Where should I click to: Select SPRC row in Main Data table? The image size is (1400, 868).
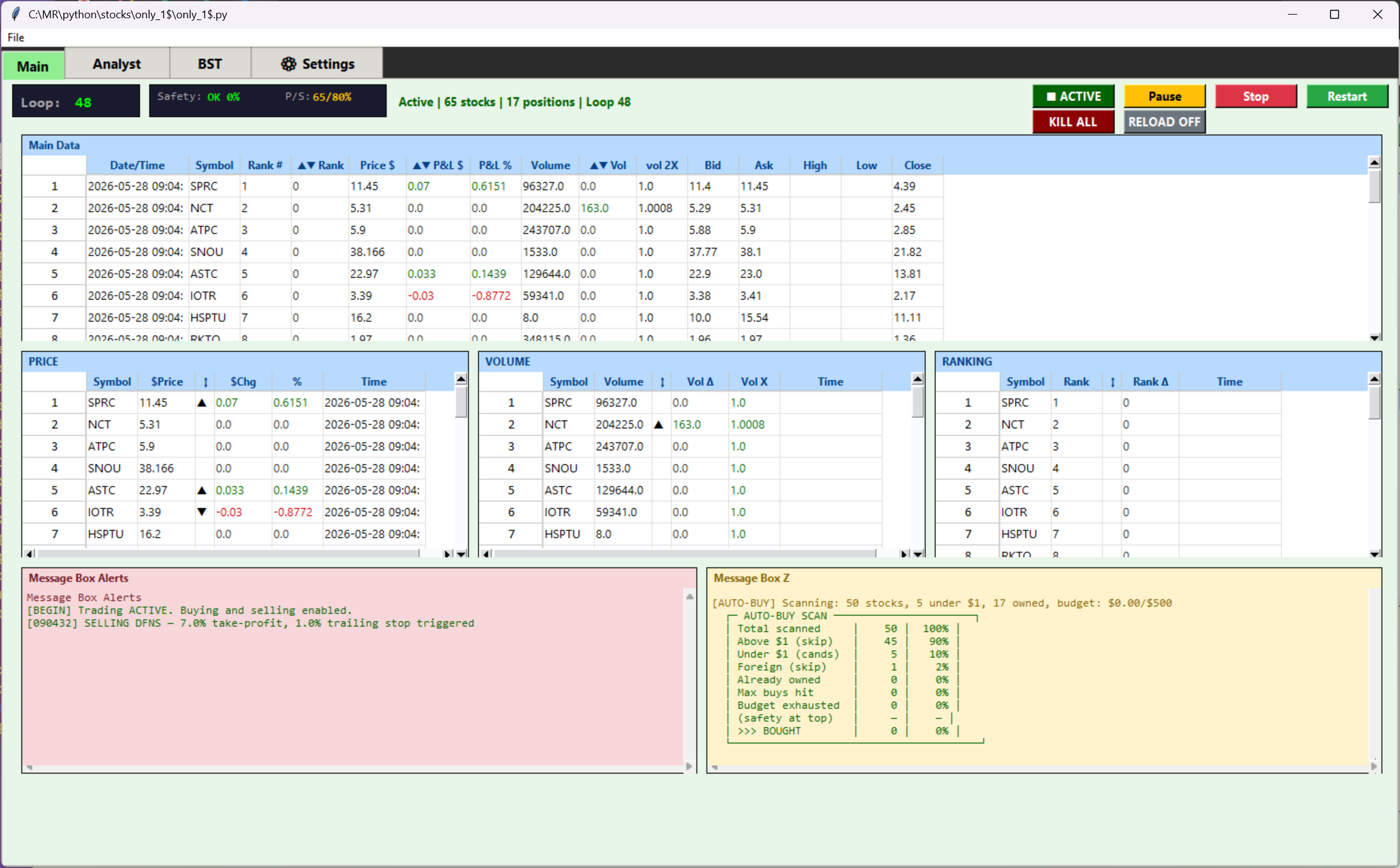[x=483, y=186]
